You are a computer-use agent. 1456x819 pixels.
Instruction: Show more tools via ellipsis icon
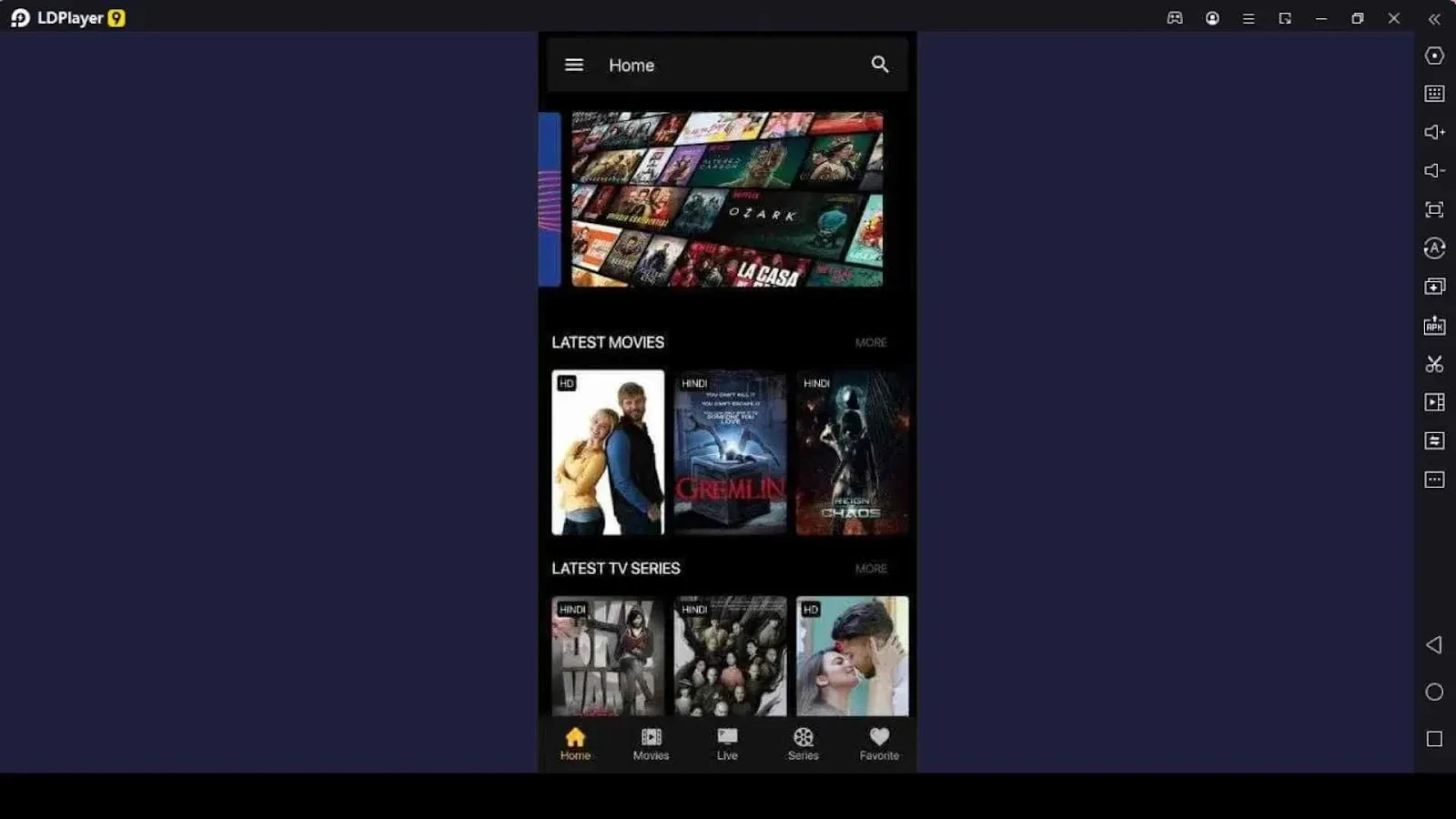click(1434, 480)
